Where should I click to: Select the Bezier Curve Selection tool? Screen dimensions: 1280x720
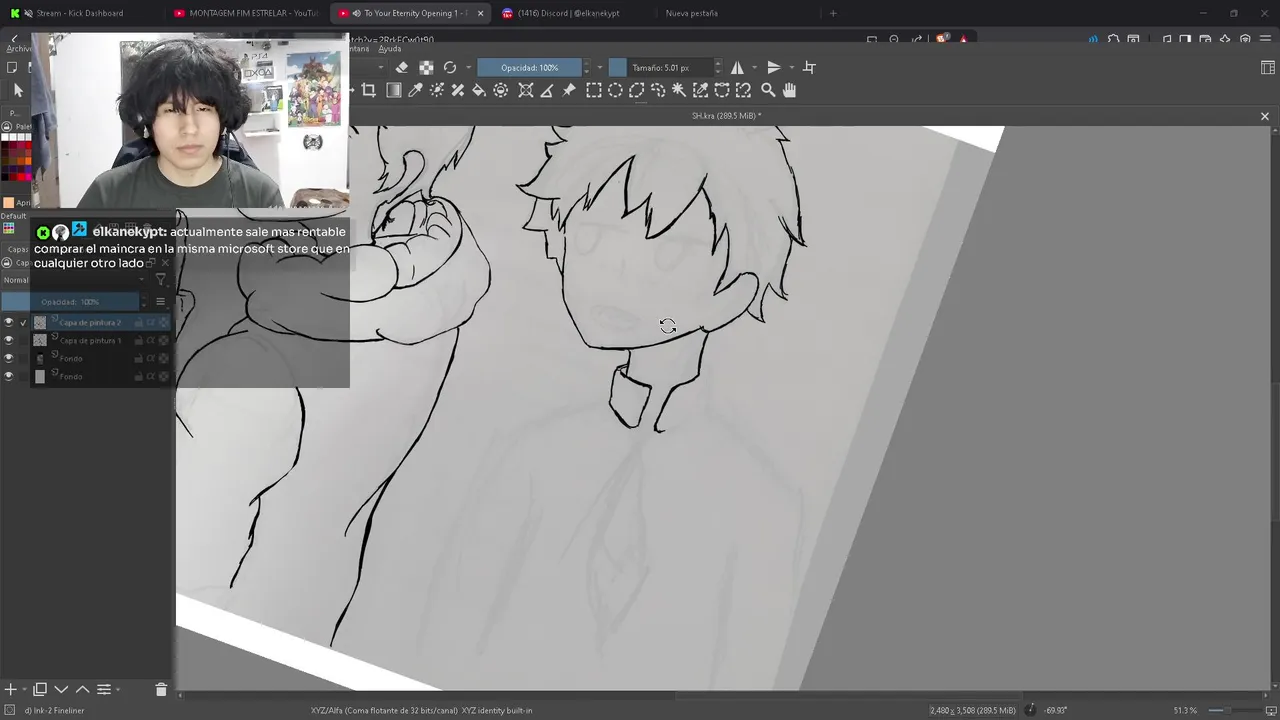click(722, 90)
